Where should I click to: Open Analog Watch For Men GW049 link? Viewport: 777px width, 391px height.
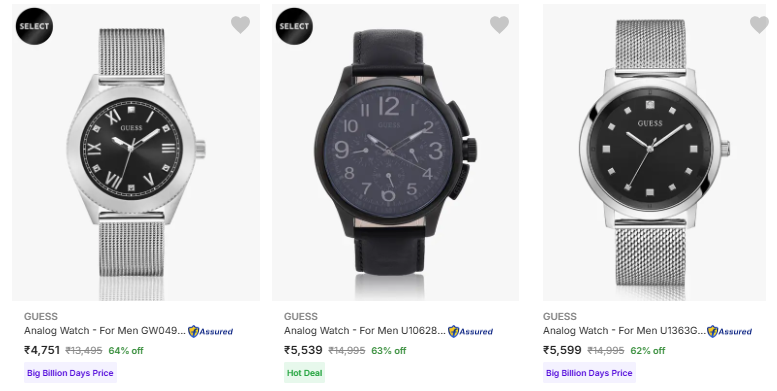105,331
